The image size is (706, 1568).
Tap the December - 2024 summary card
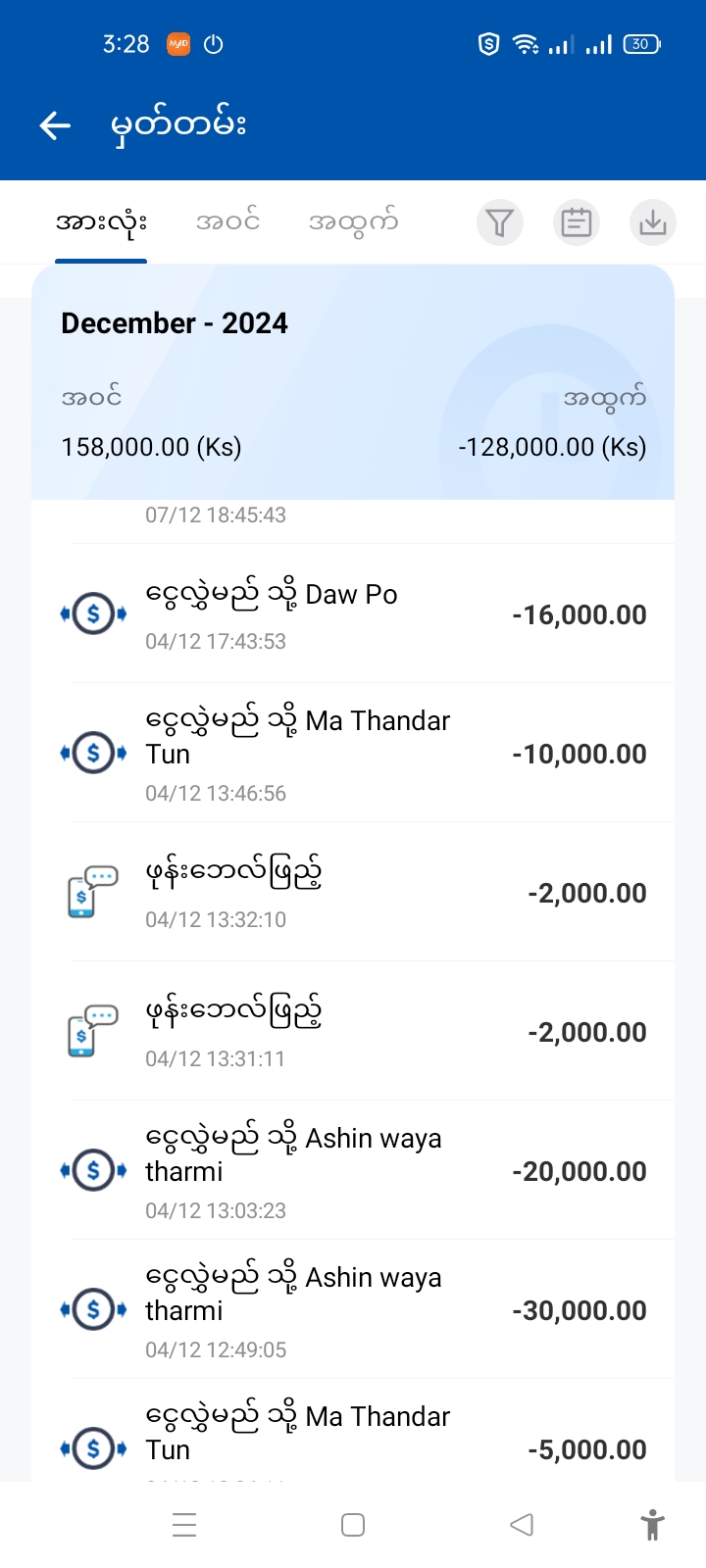click(x=353, y=382)
